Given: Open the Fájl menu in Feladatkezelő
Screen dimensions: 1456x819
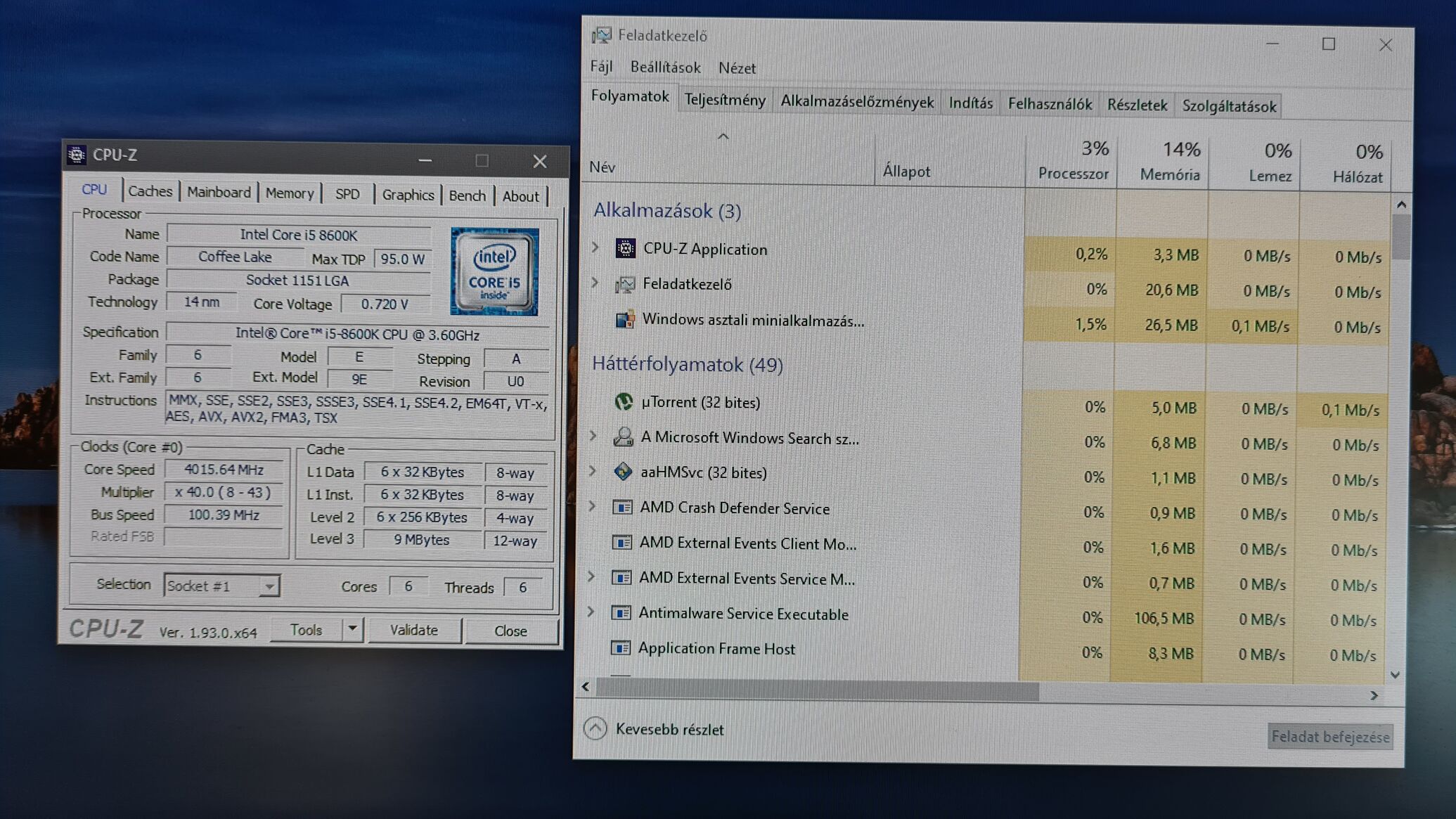Looking at the screenshot, I should [x=601, y=66].
